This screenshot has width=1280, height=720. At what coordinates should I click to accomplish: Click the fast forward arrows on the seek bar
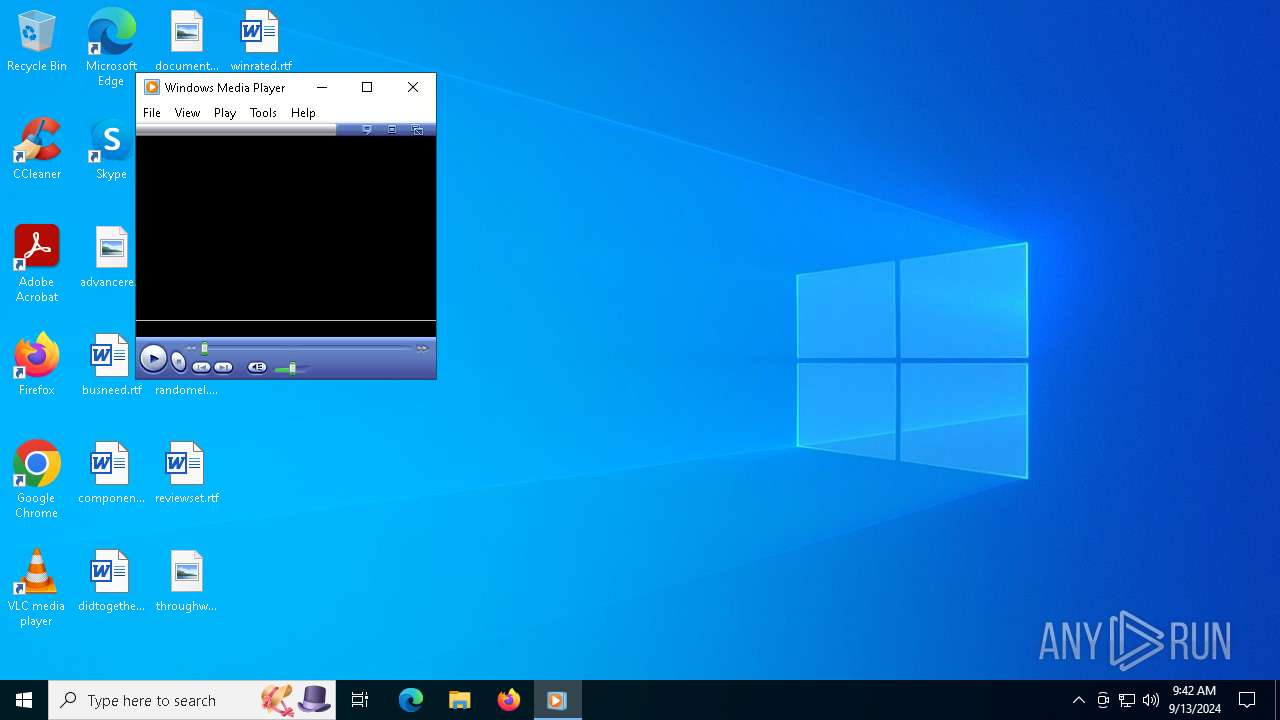pos(422,348)
